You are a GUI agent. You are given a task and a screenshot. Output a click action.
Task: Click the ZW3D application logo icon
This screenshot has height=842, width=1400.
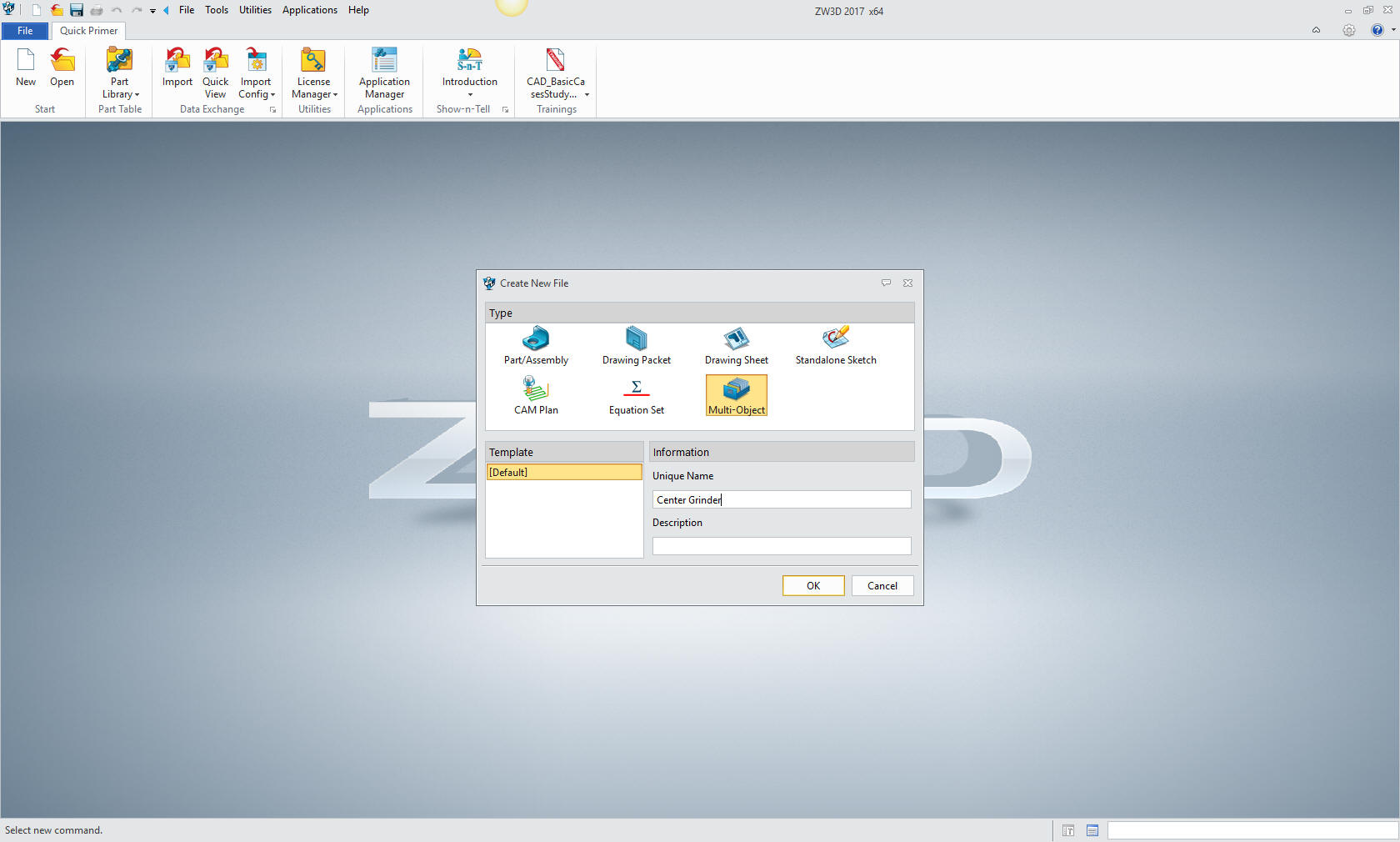tap(9, 9)
